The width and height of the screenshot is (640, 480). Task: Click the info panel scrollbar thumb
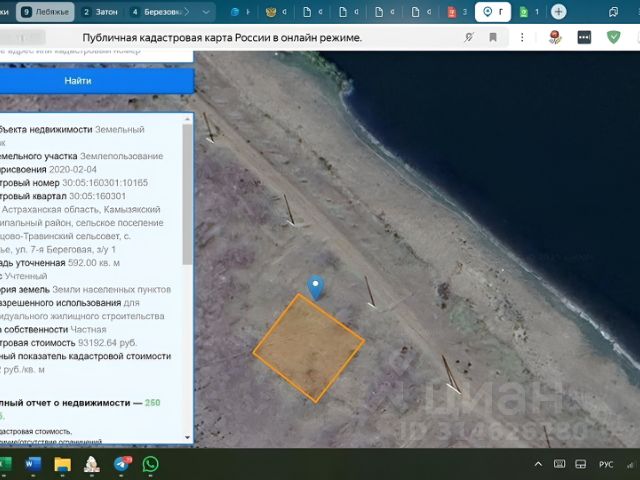[x=187, y=194]
